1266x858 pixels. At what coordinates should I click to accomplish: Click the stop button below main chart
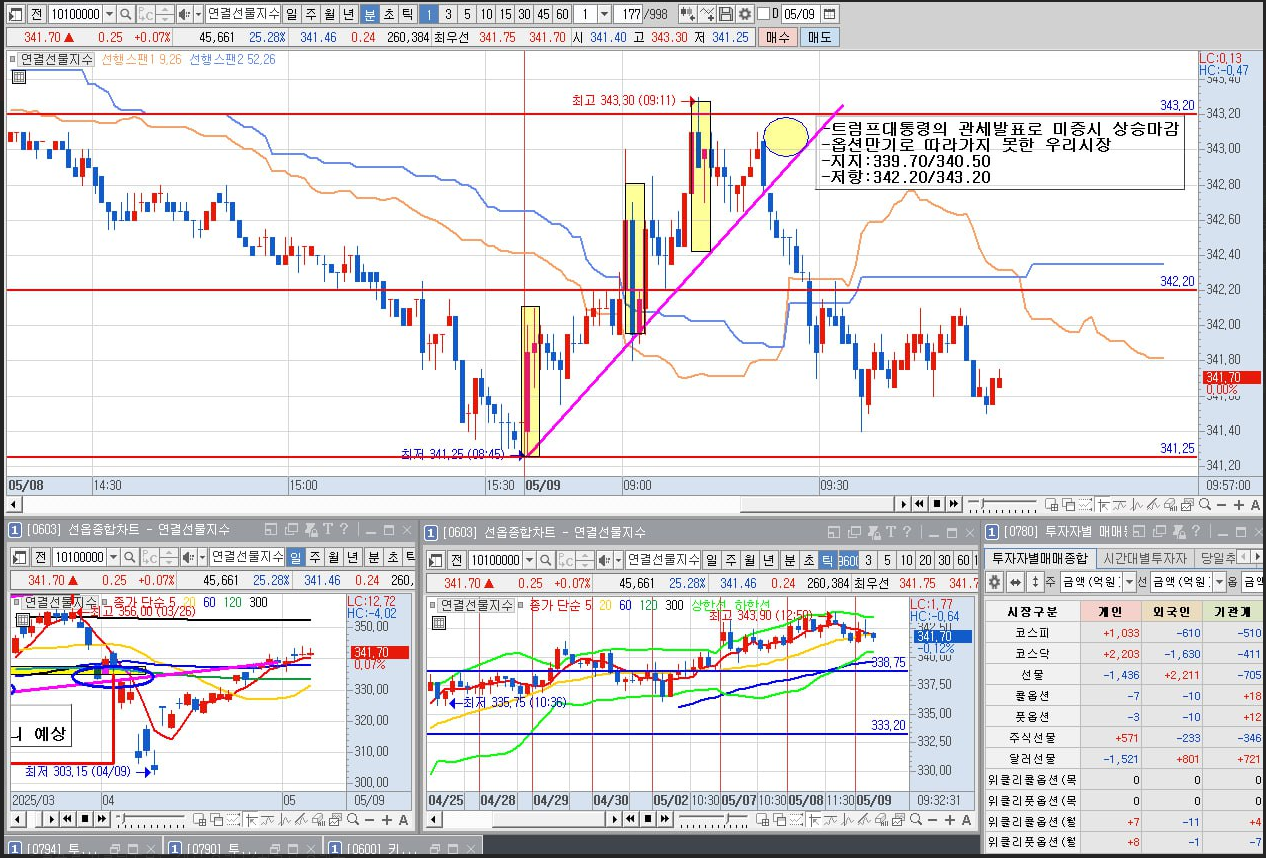(x=937, y=504)
